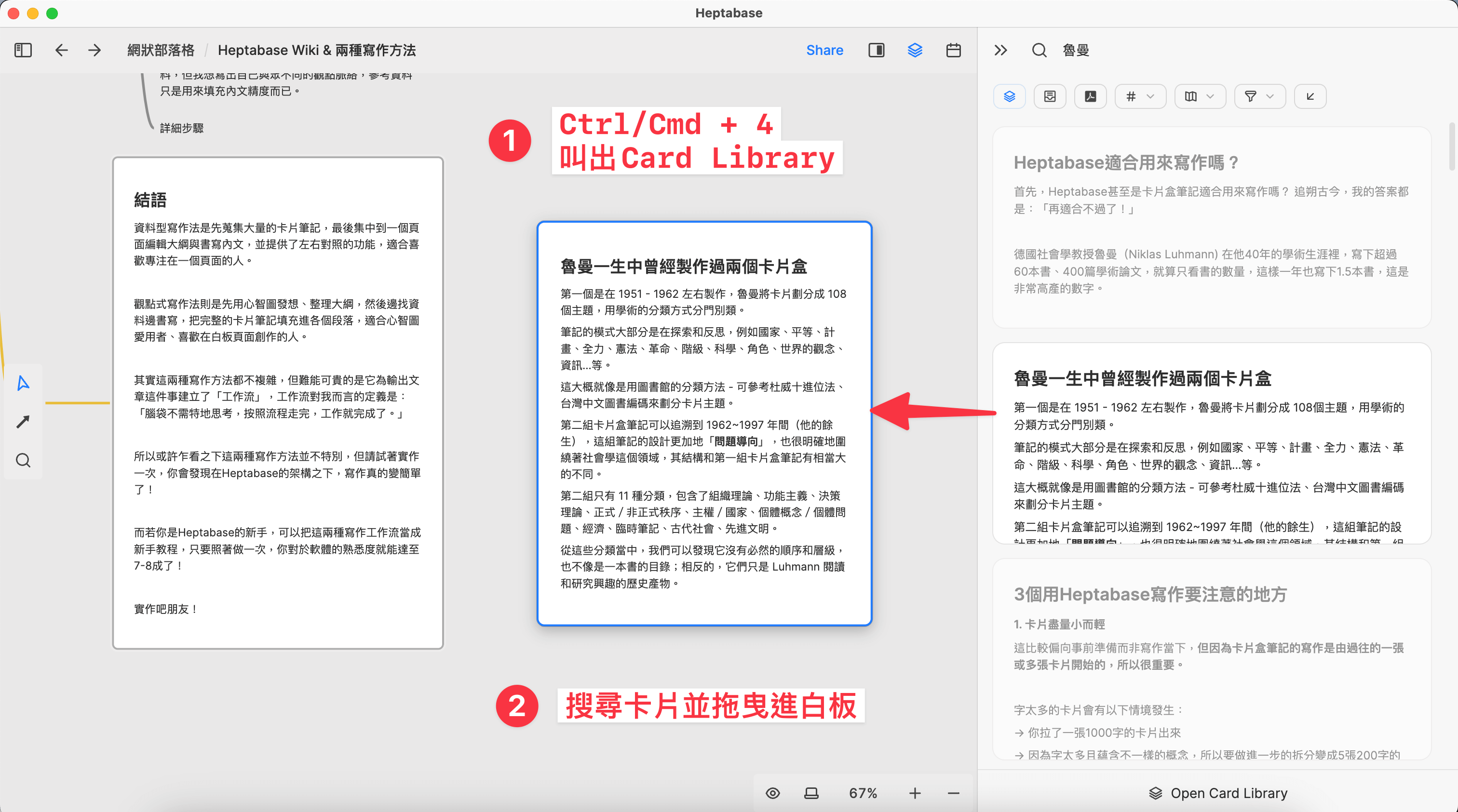
Task: Select the connection line drawing tool
Action: [x=23, y=422]
